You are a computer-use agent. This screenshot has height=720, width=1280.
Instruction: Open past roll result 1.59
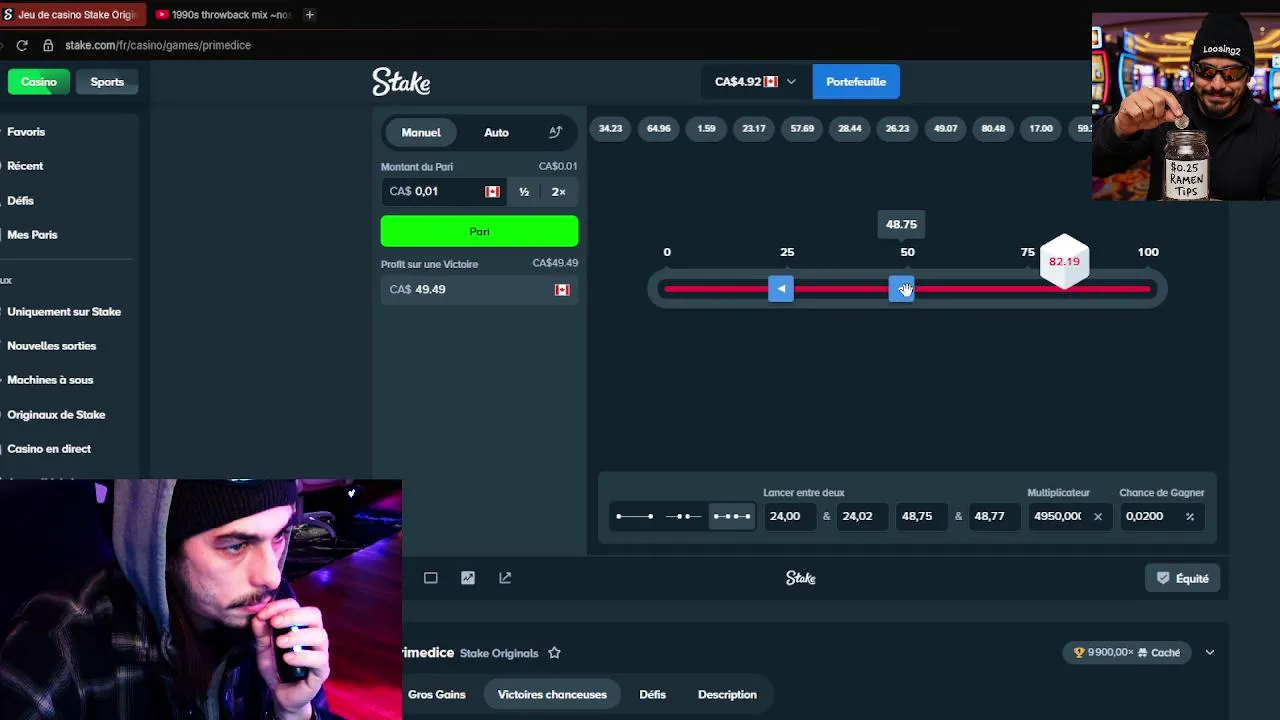[706, 128]
